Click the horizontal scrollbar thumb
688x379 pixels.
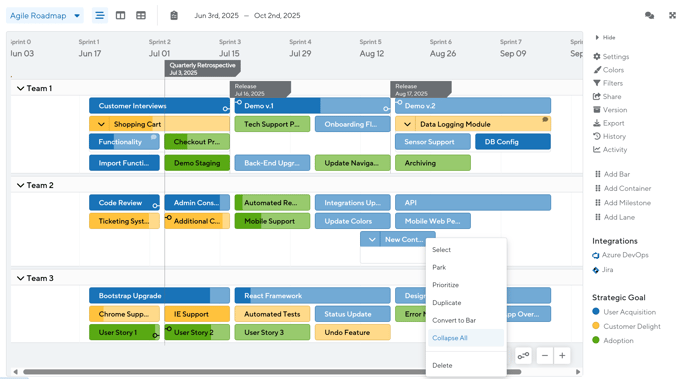272,372
